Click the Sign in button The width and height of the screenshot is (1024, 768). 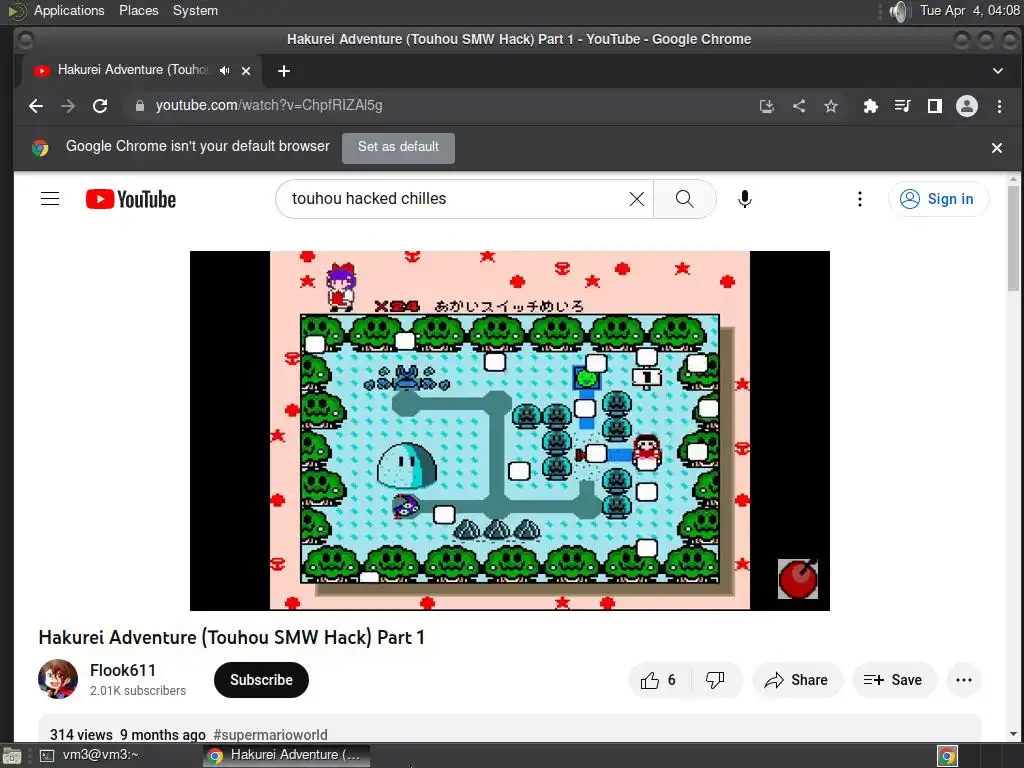tap(938, 199)
